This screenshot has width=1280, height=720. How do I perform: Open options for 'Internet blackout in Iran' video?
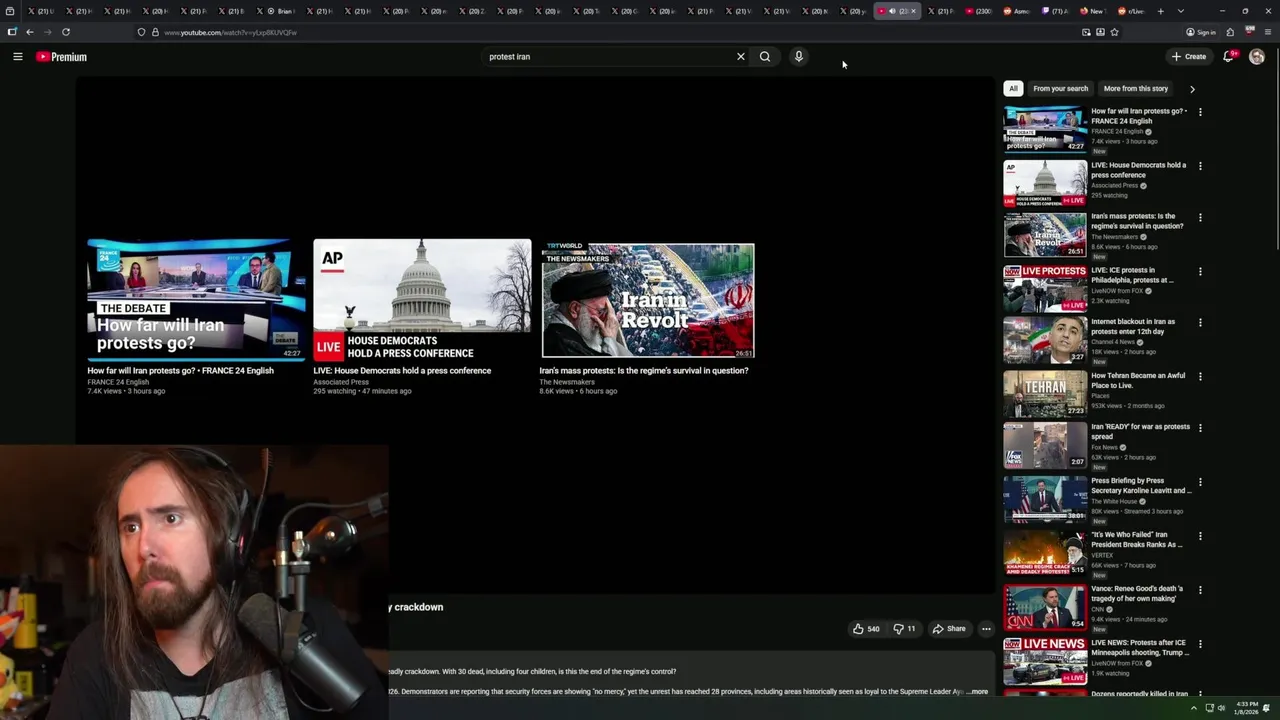(x=1200, y=323)
